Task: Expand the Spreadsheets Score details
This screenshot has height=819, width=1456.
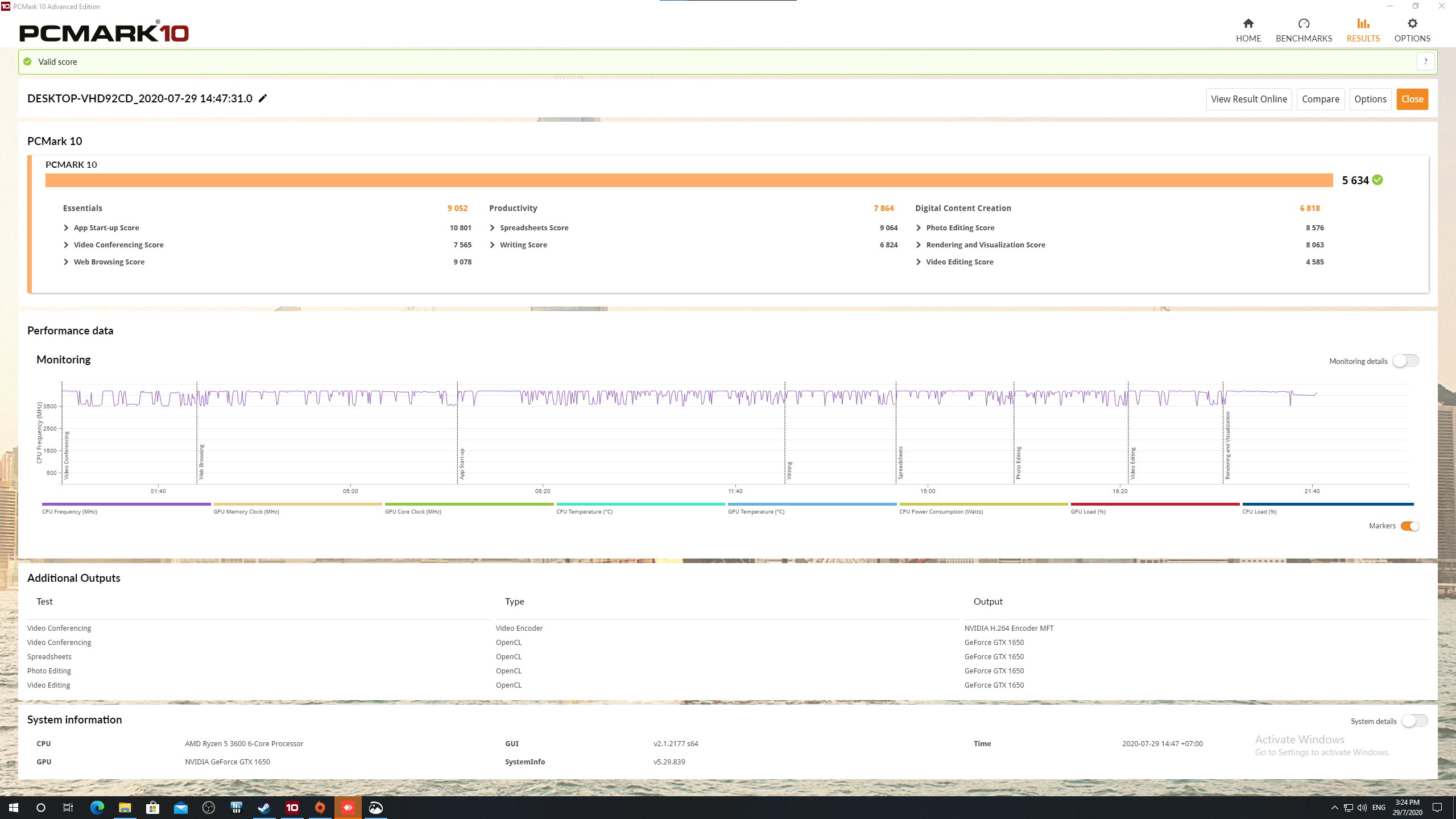Action: click(493, 227)
